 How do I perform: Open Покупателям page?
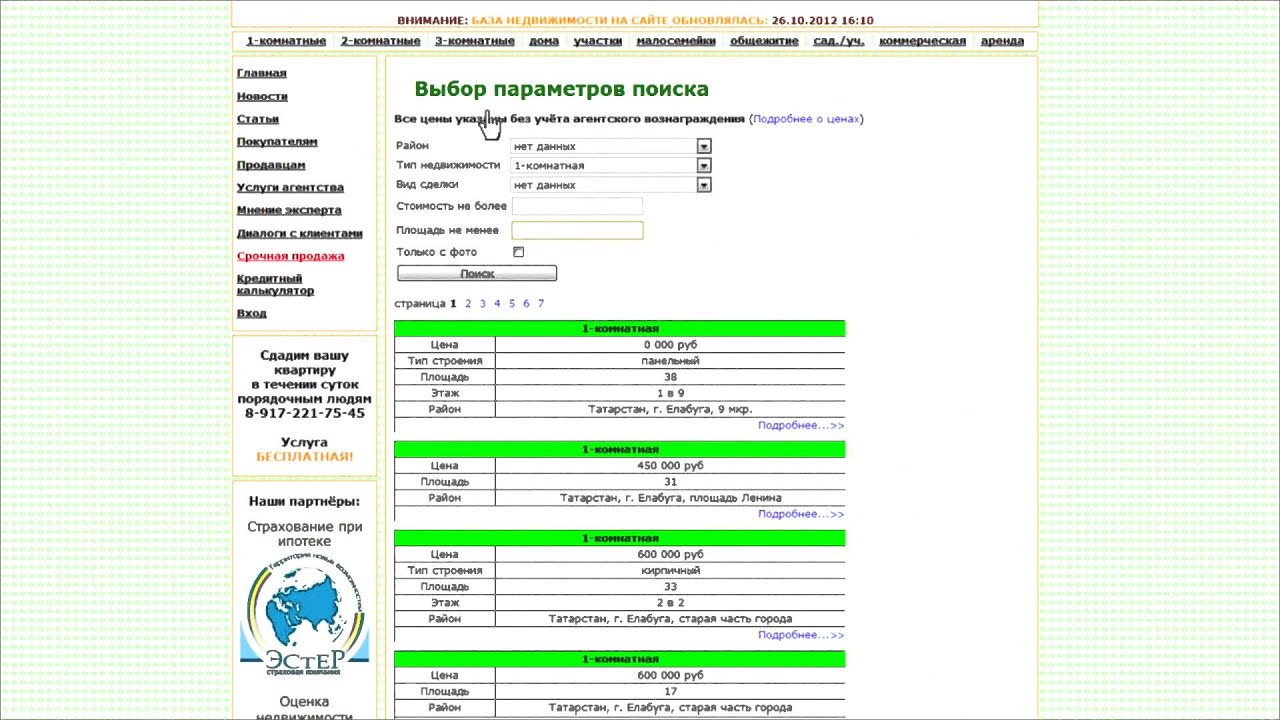[277, 142]
